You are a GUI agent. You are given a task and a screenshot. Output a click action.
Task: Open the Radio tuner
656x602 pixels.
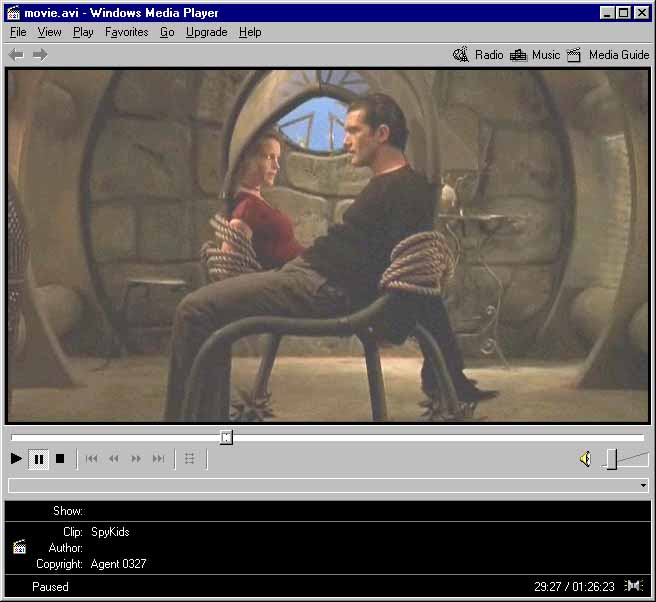pyautogui.click(x=478, y=55)
